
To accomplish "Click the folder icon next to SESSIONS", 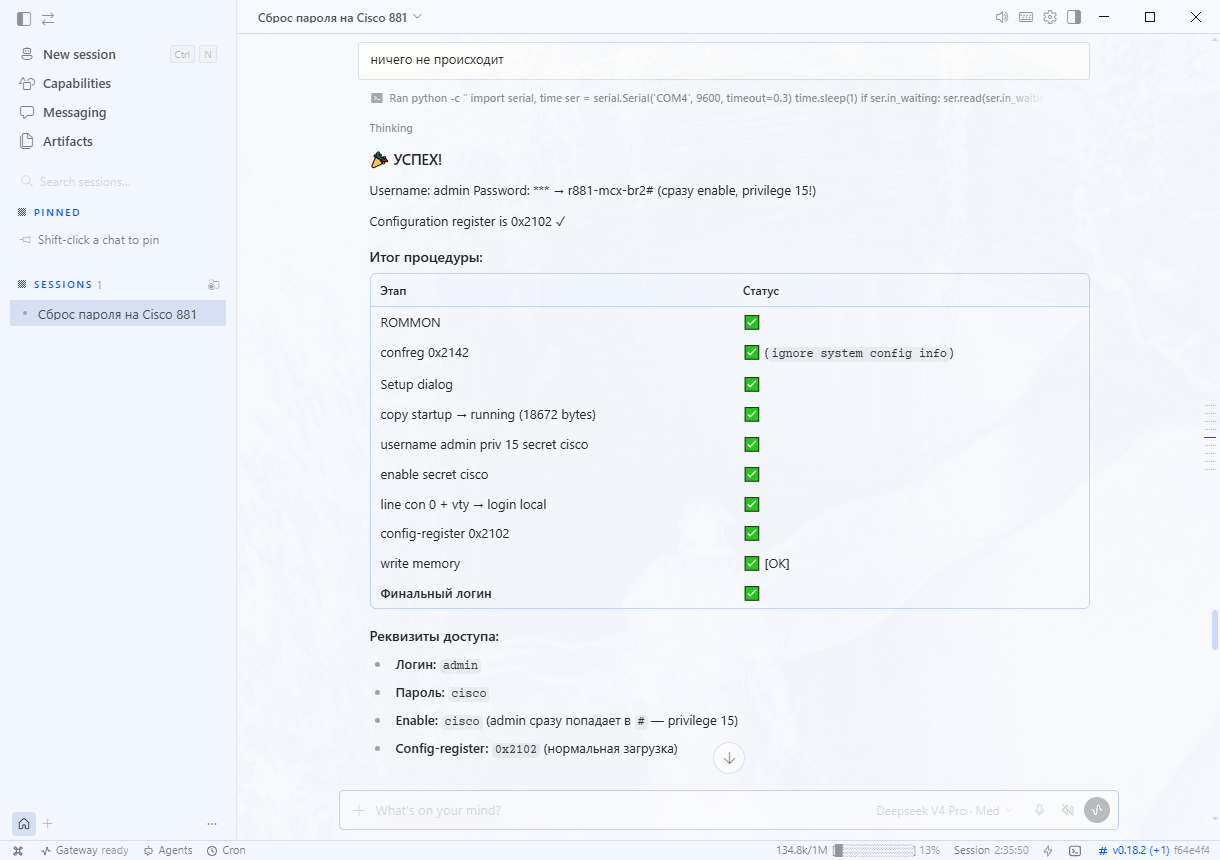I will (213, 285).
